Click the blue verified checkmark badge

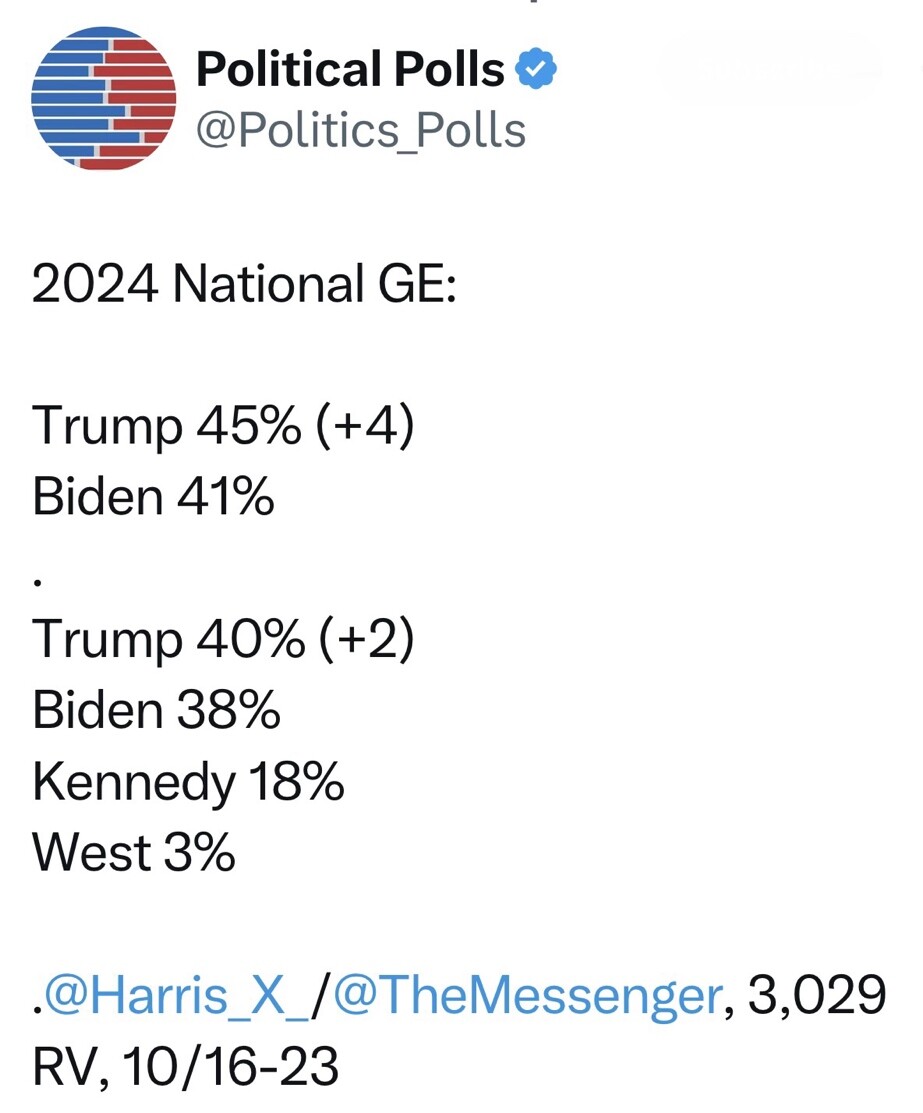coord(535,68)
